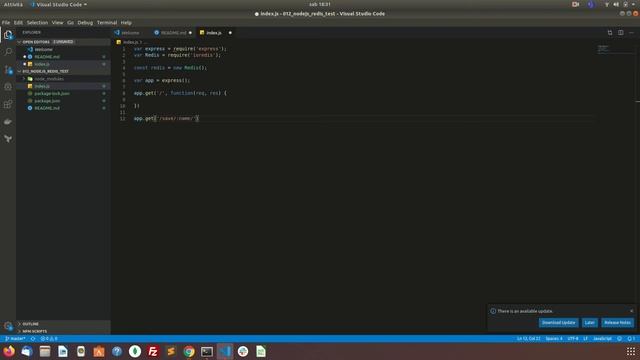Open package-lock.json in explorer tree
This screenshot has height=360, width=640.
pyautogui.click(x=52, y=93)
